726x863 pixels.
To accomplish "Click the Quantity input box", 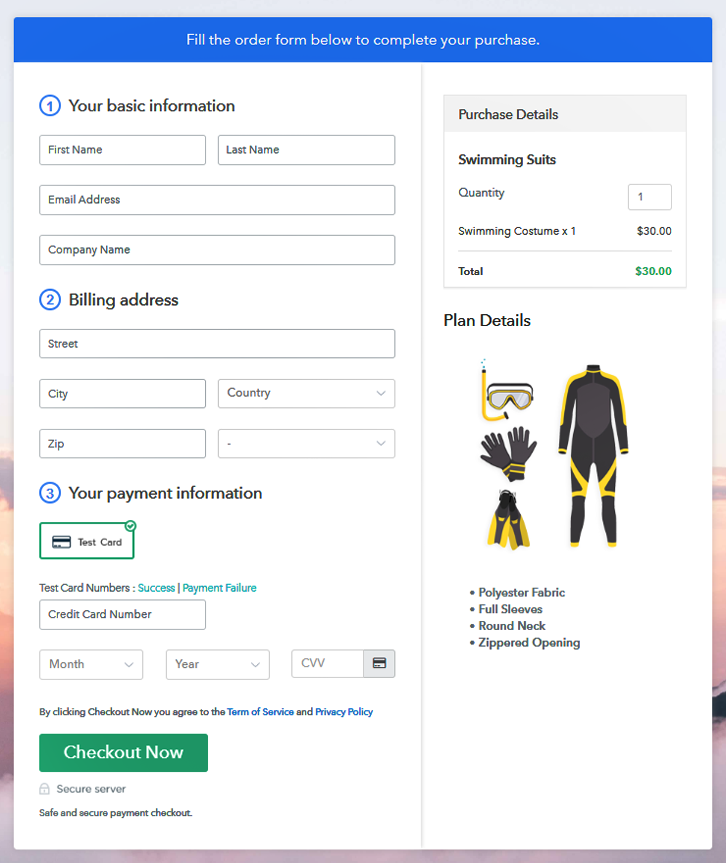I will 649,197.
